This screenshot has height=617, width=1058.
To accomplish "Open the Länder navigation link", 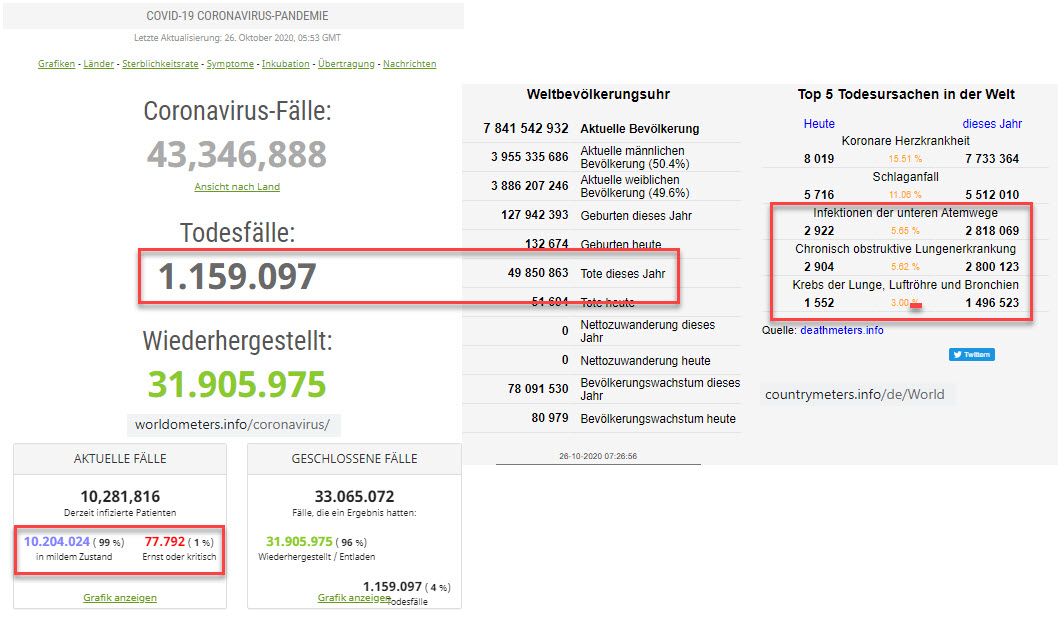I will 98,64.
